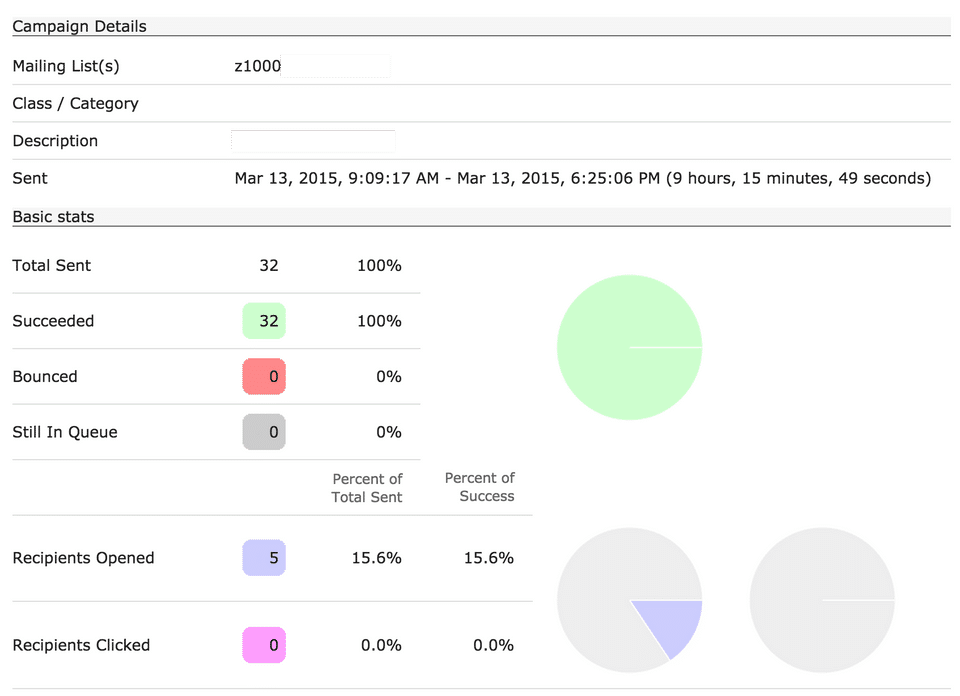Click the Recipients Opened row label
This screenshot has height=696, width=960.
click(x=83, y=558)
